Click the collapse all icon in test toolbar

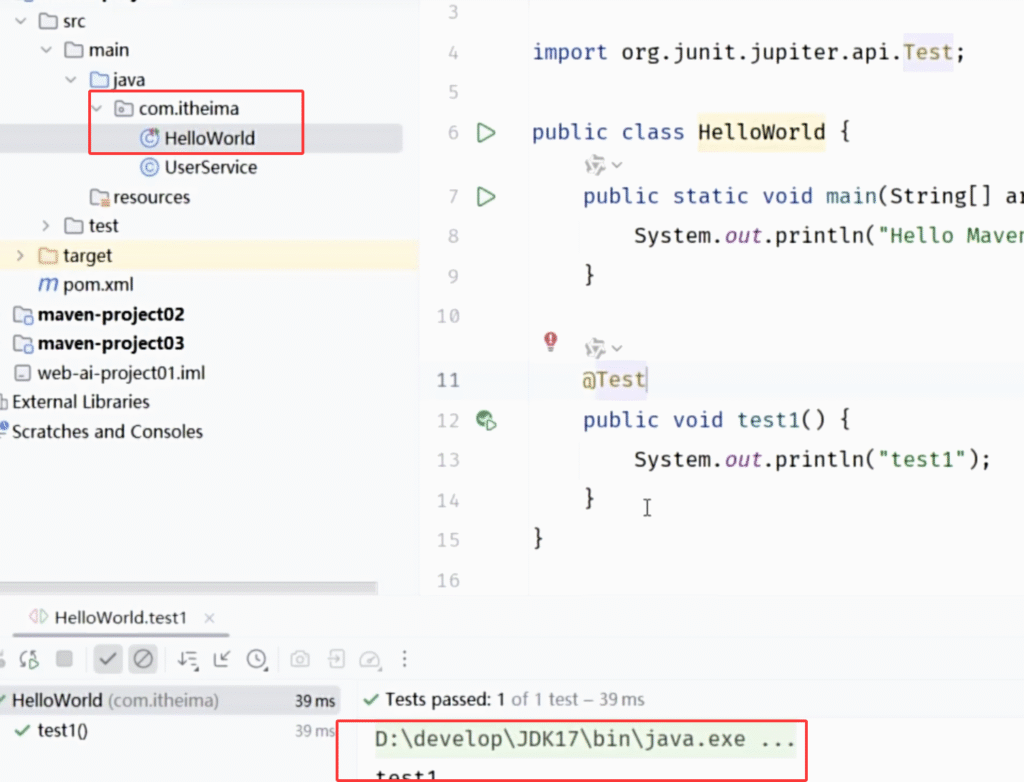222,659
